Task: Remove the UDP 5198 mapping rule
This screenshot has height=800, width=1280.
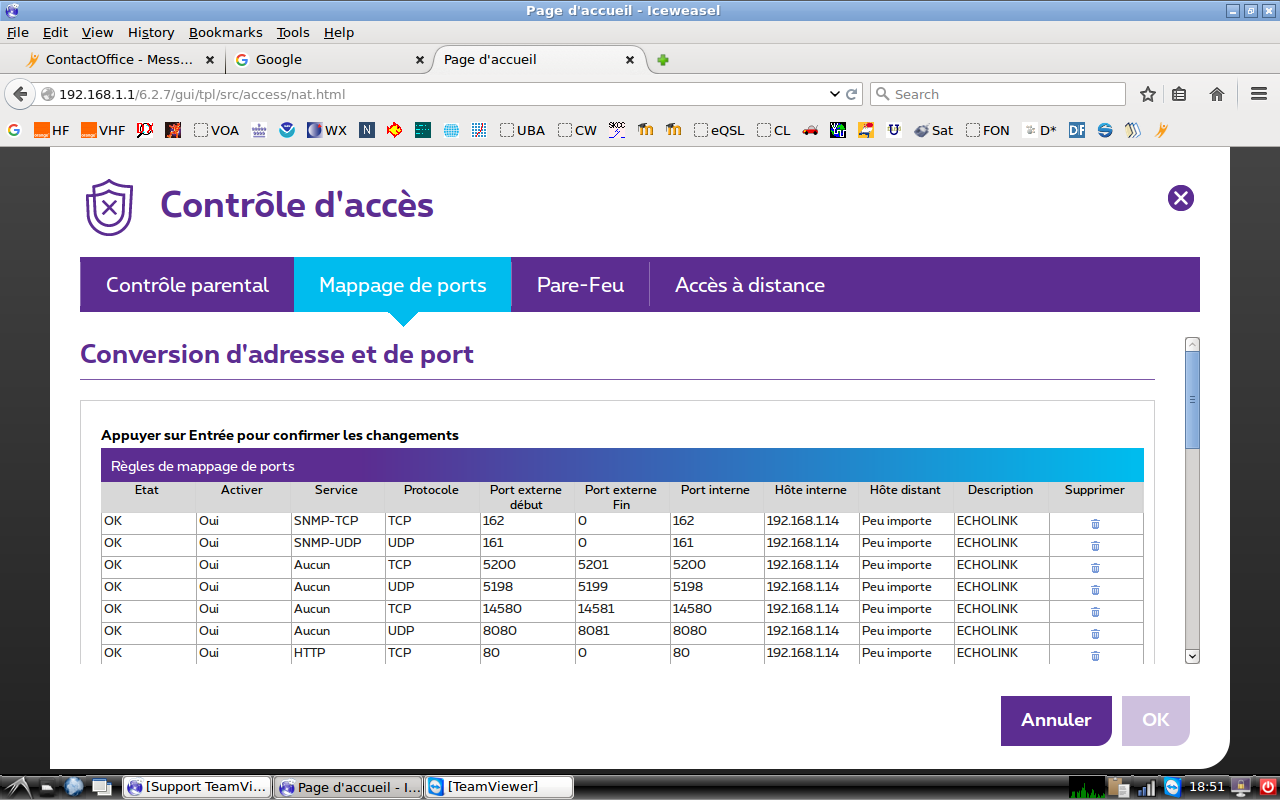Action: click(x=1095, y=590)
